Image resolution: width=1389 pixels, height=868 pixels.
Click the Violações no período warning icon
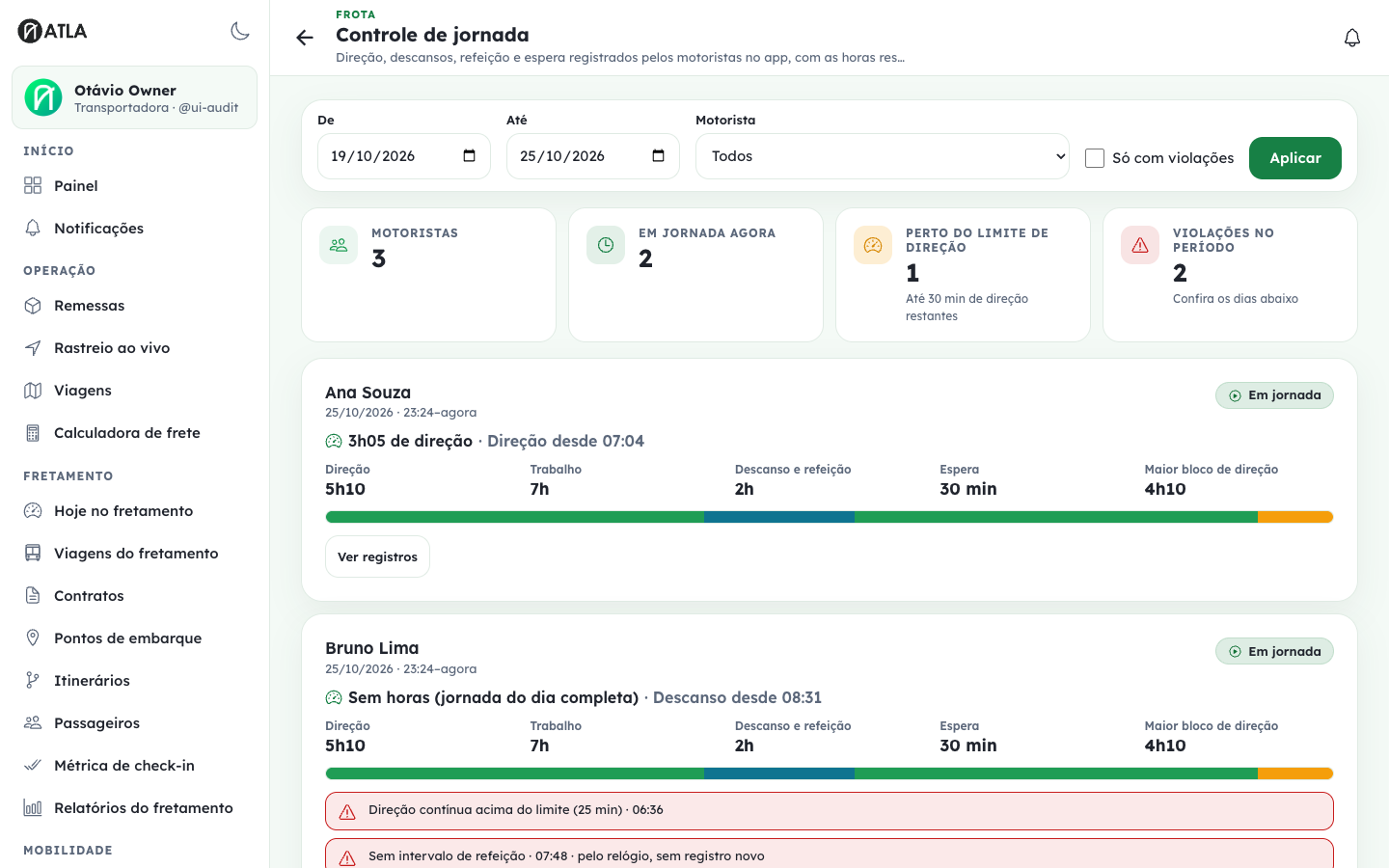(x=1140, y=245)
